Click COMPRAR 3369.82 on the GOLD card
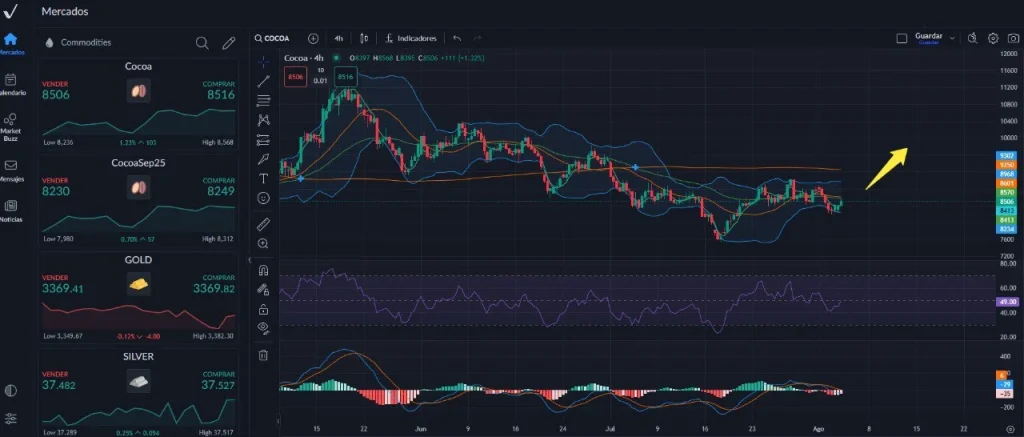 (214, 284)
